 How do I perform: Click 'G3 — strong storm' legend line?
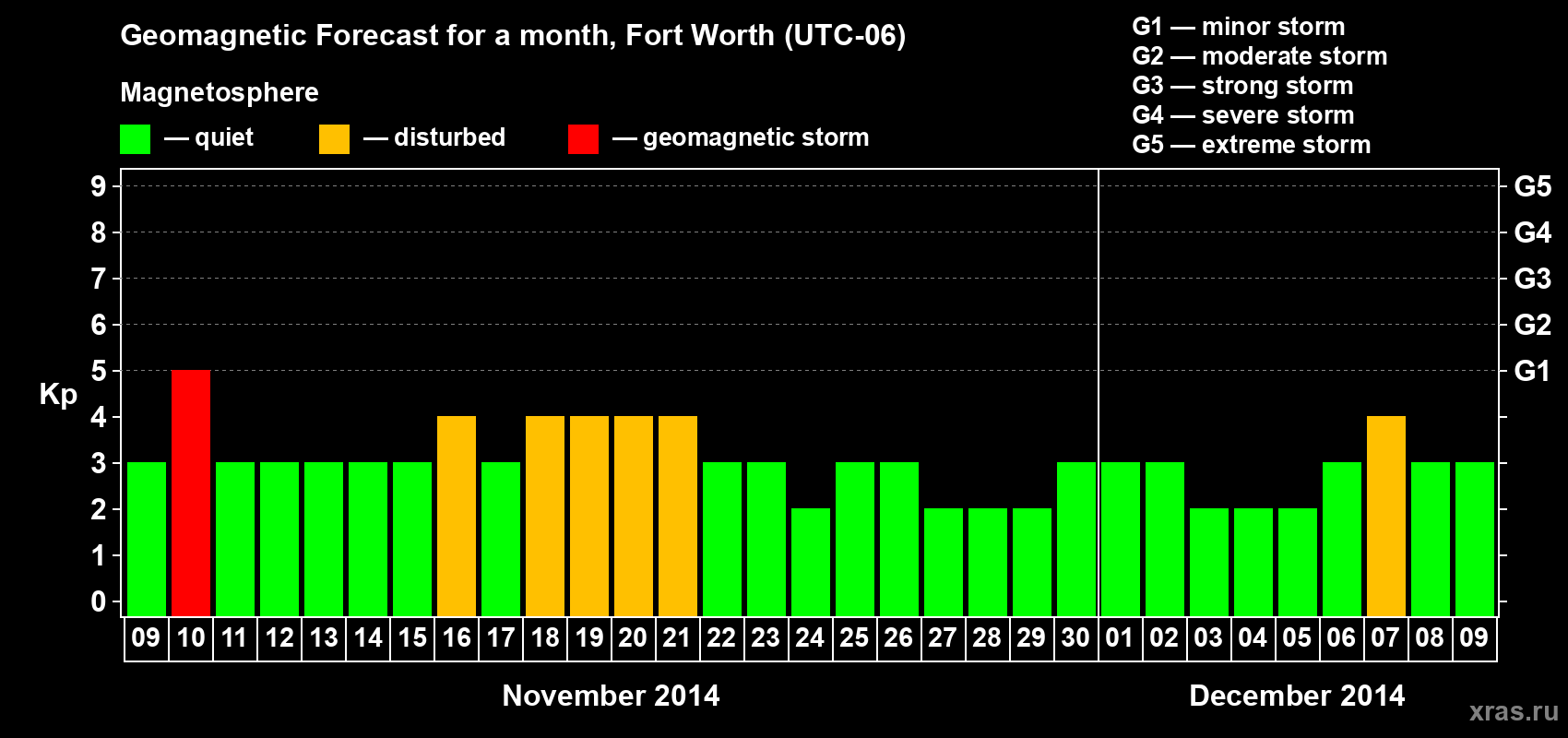[1242, 86]
